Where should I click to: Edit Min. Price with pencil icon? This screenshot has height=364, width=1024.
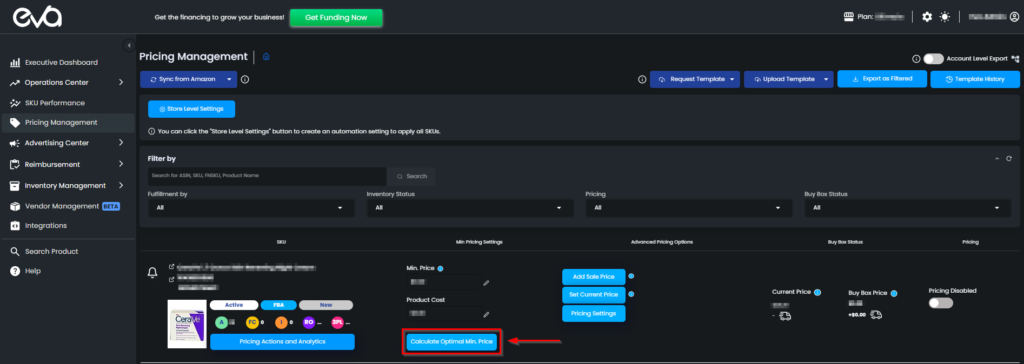click(486, 283)
